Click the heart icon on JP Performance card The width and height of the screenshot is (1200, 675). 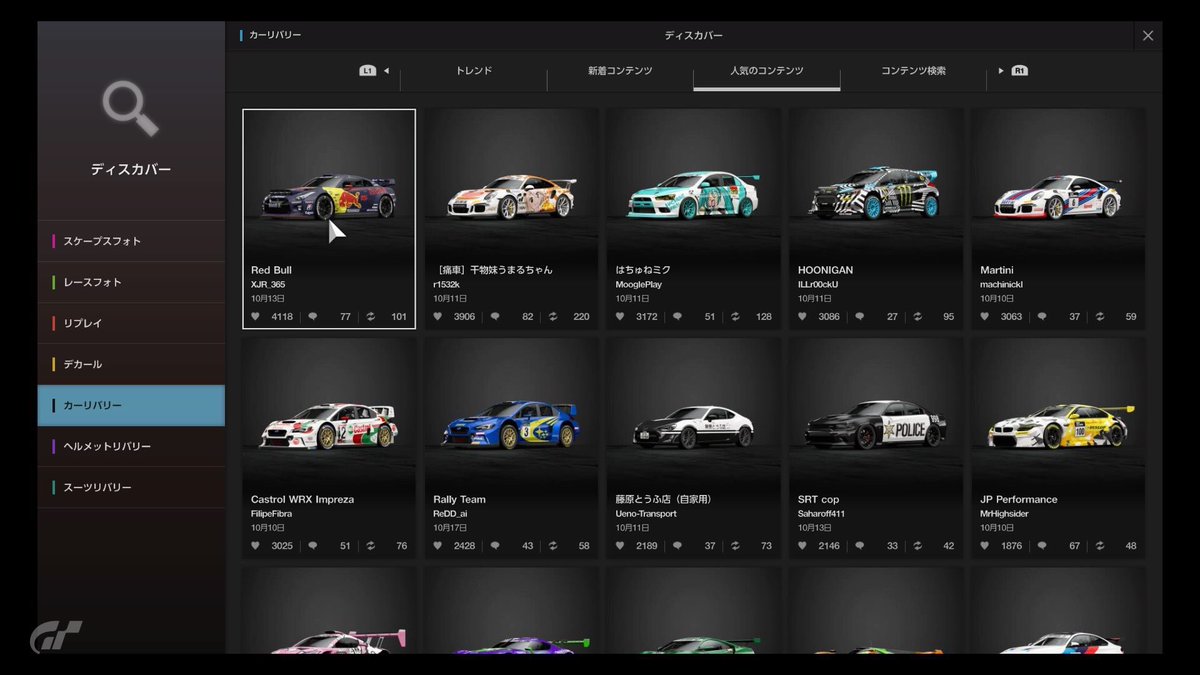pos(984,546)
